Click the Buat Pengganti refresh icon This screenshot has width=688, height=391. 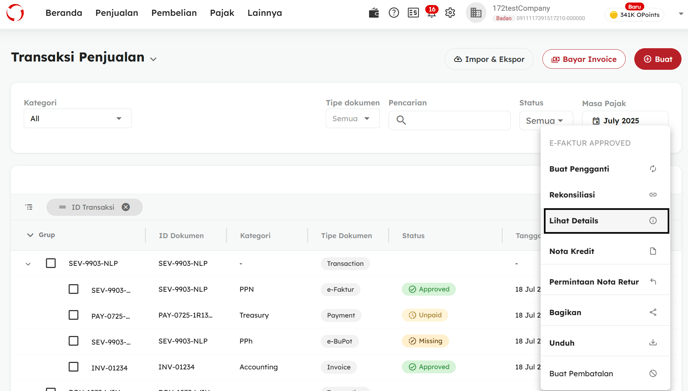point(653,169)
